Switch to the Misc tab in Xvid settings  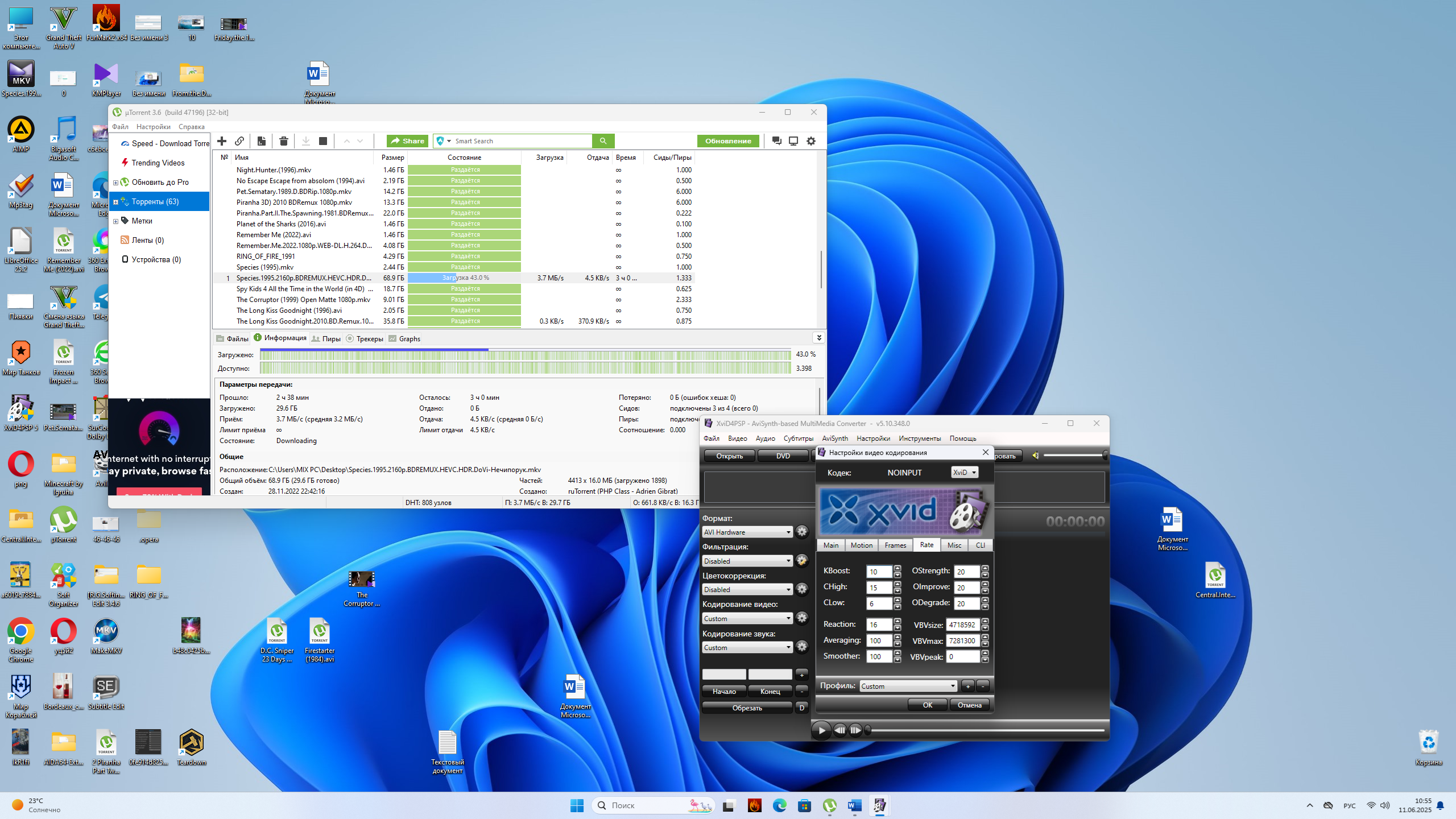coord(954,545)
